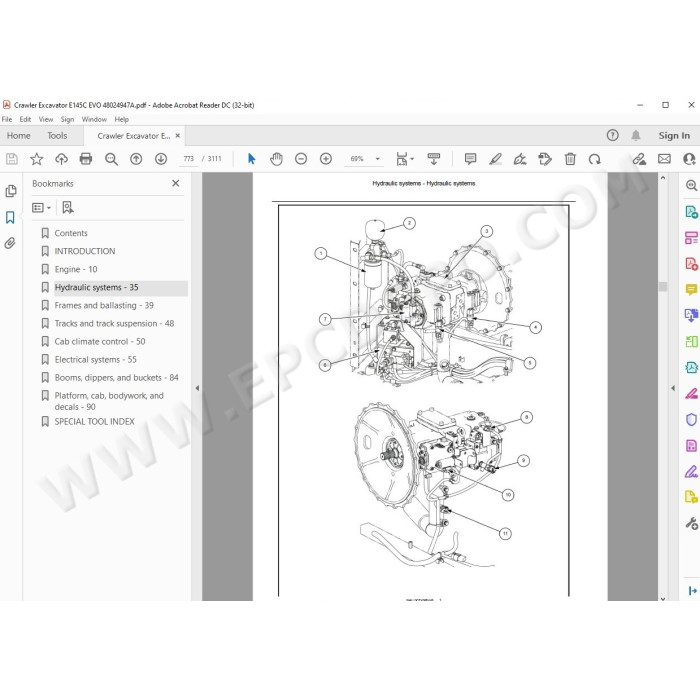Open Attachments paperclip panel
Image resolution: width=700 pixels, height=700 pixels.
tap(10, 243)
